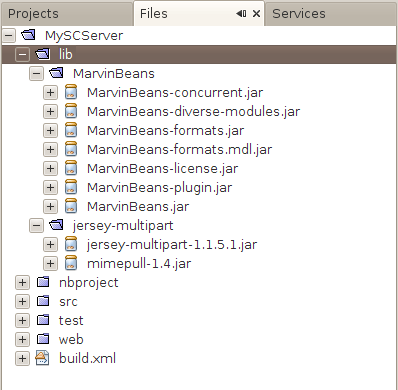This screenshot has width=398, height=390.
Task: Click the MarvinBeans open folder icon
Action: point(56,73)
